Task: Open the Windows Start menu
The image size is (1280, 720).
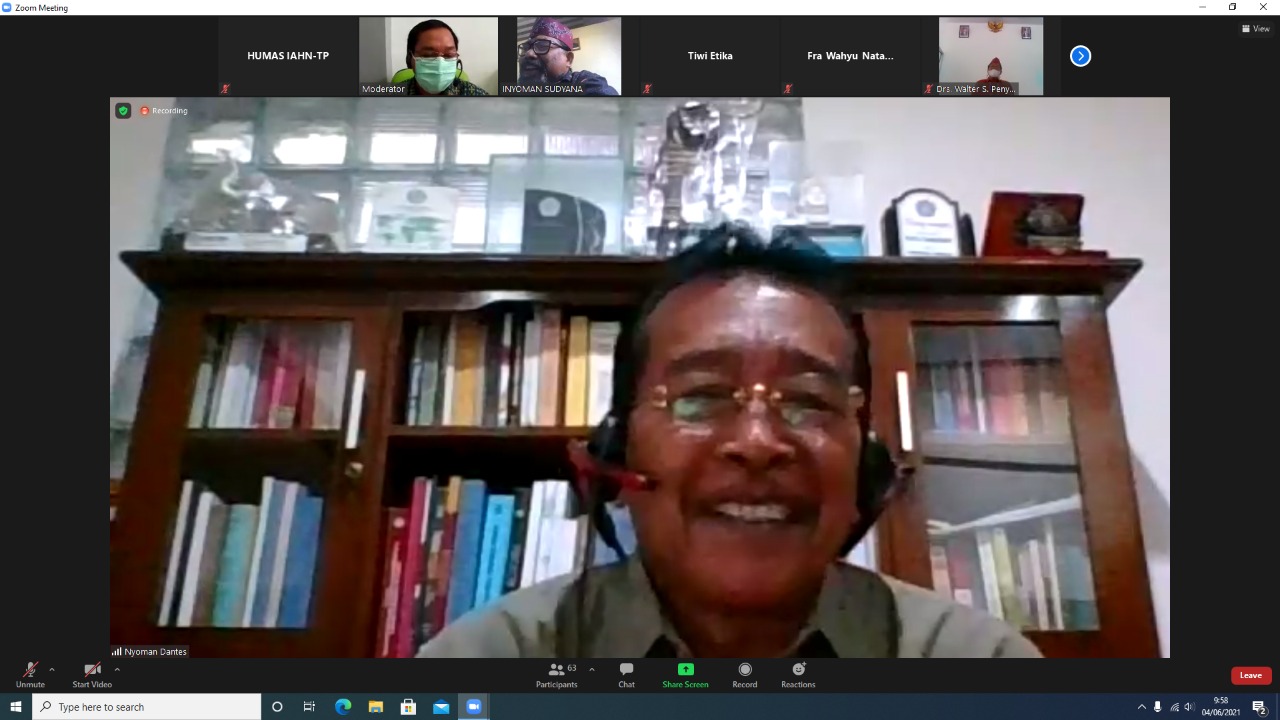Action: tap(14, 707)
